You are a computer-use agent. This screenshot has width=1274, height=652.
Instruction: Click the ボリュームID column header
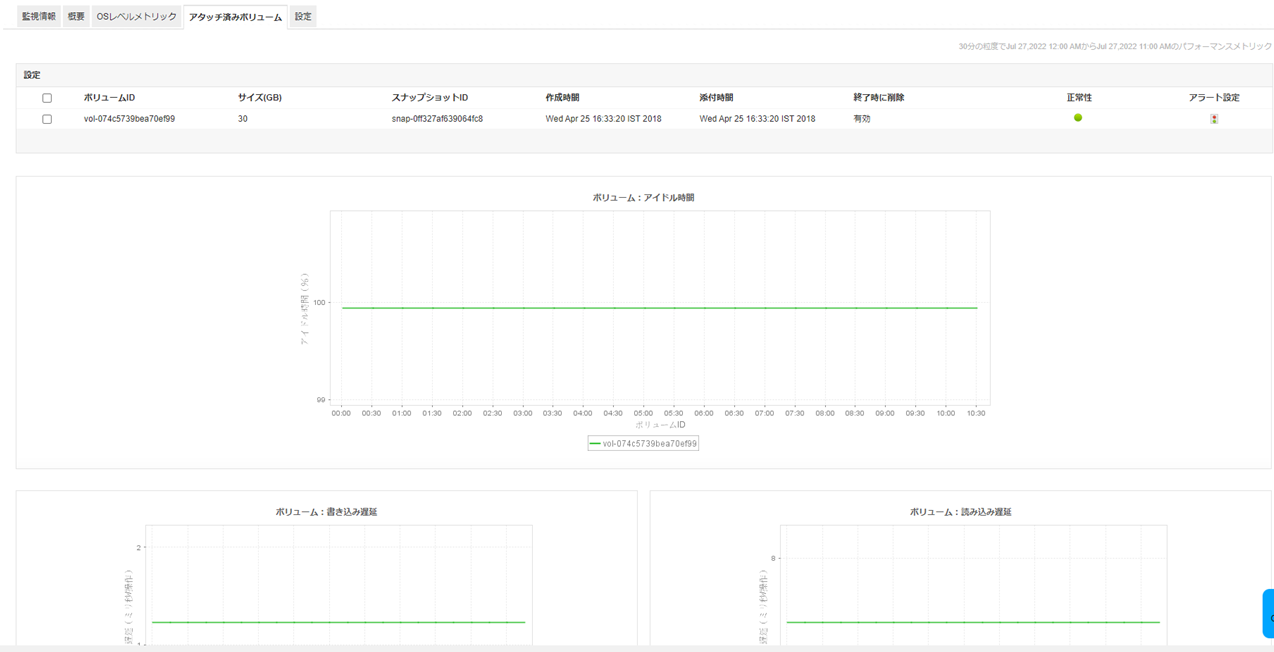[109, 98]
